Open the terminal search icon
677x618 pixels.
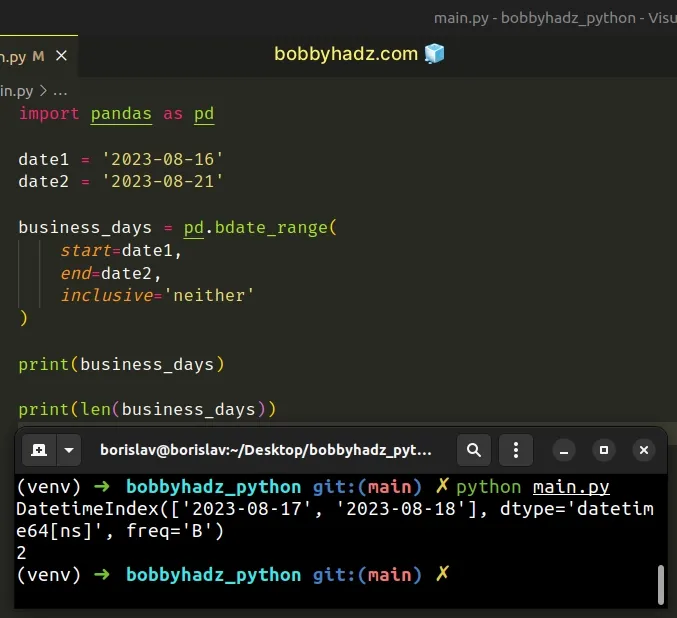474,450
